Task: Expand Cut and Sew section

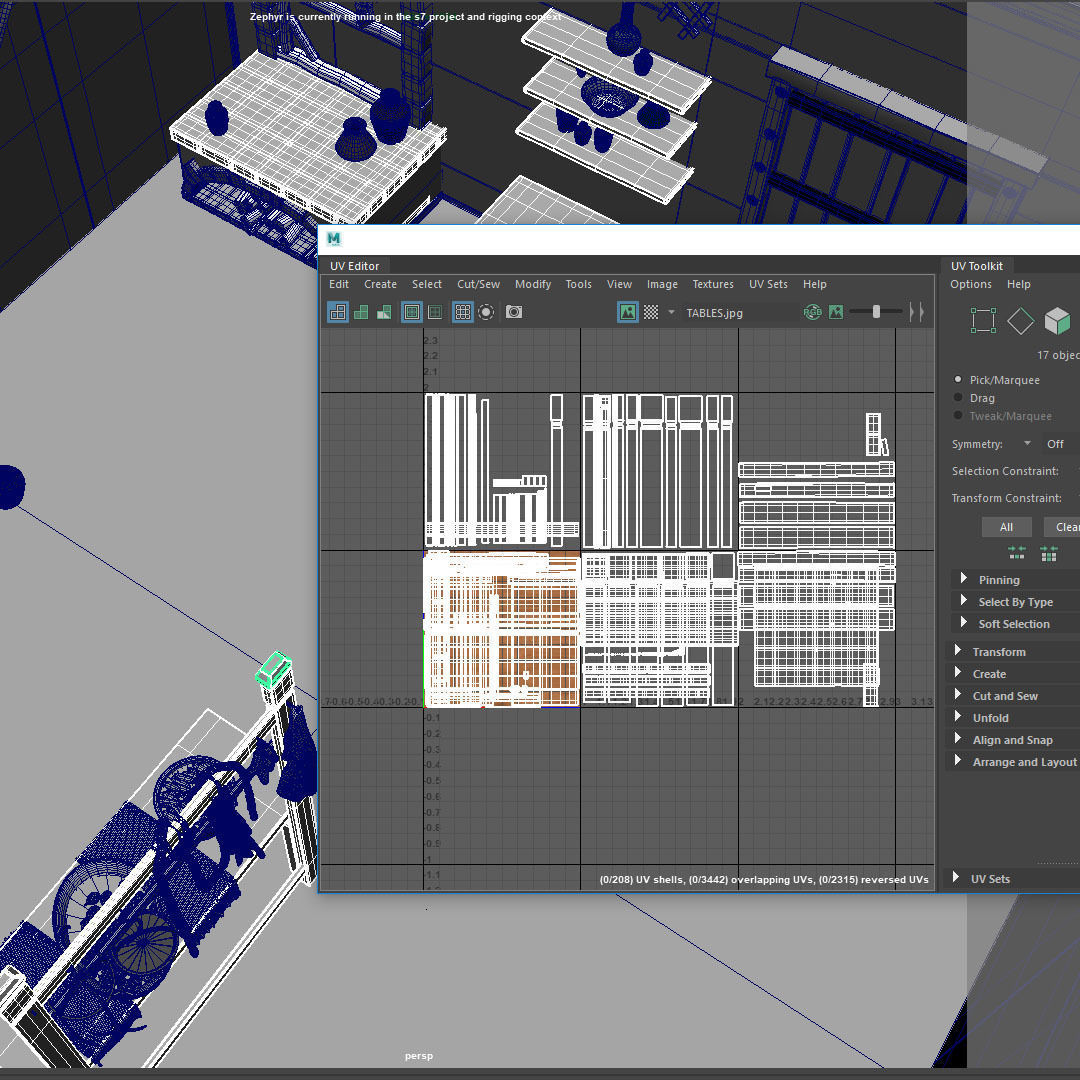Action: [x=957, y=694]
